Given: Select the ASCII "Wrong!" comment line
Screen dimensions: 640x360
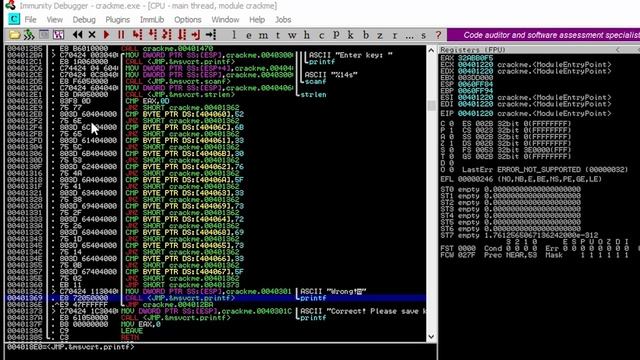Looking at the screenshot, I should (x=333, y=291).
